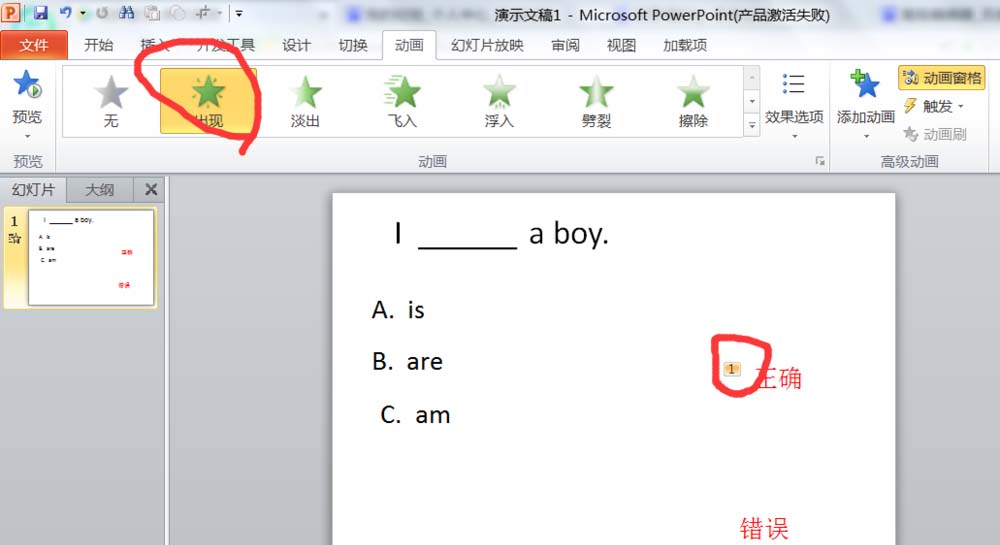Select the 'A. is' option text
This screenshot has width=1000, height=545.
(x=398, y=310)
